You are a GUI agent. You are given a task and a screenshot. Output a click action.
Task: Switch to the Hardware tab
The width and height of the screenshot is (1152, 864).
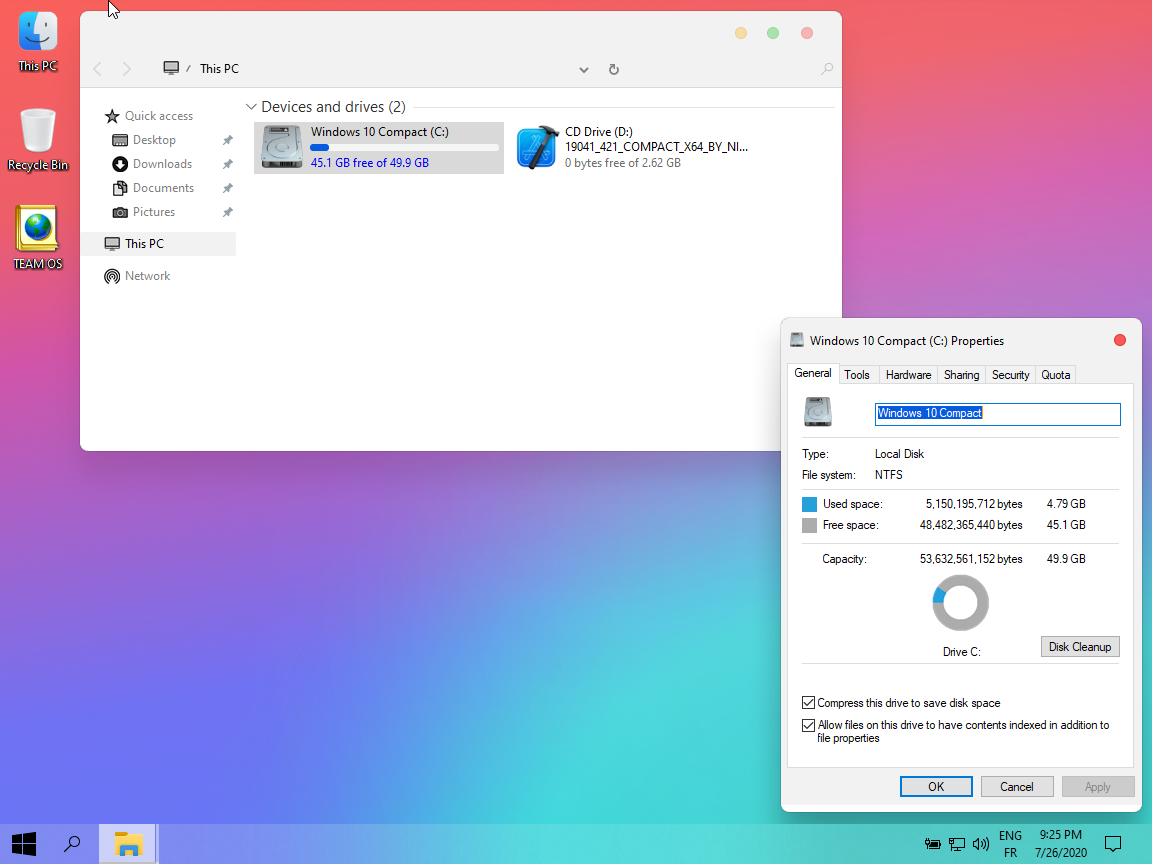coord(908,375)
